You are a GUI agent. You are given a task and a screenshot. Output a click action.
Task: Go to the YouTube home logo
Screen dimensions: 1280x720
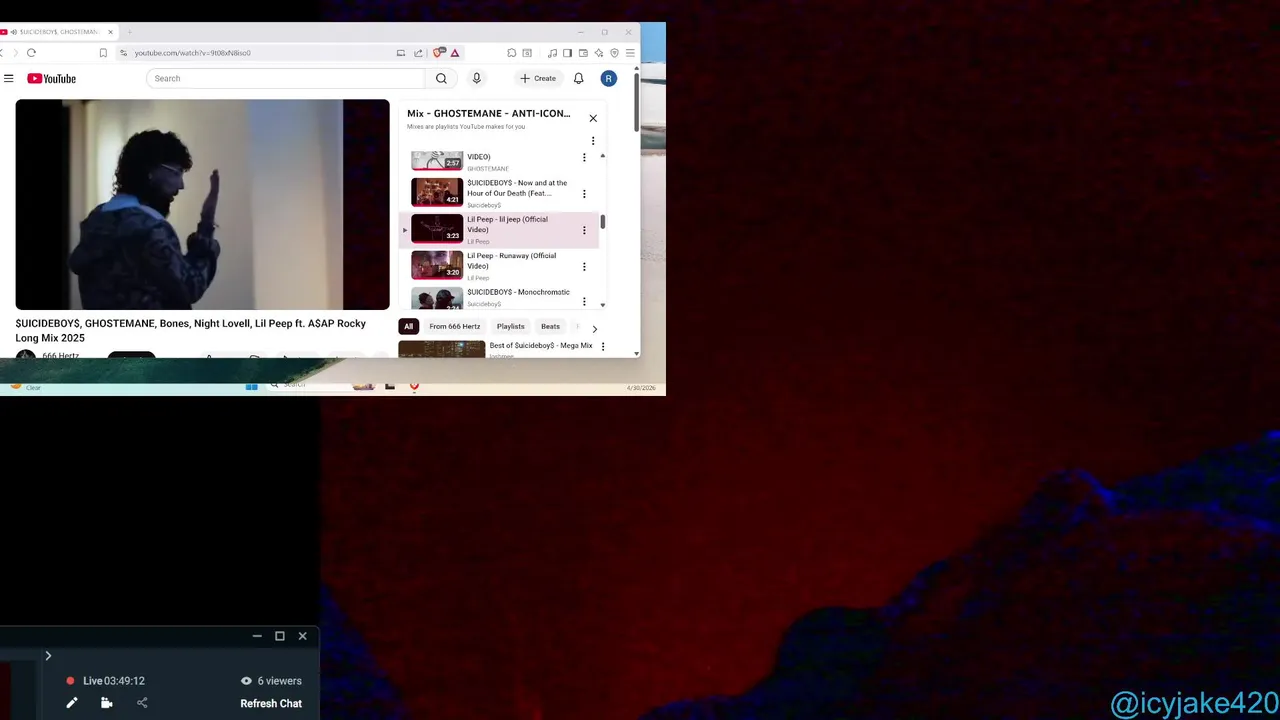coord(51,78)
